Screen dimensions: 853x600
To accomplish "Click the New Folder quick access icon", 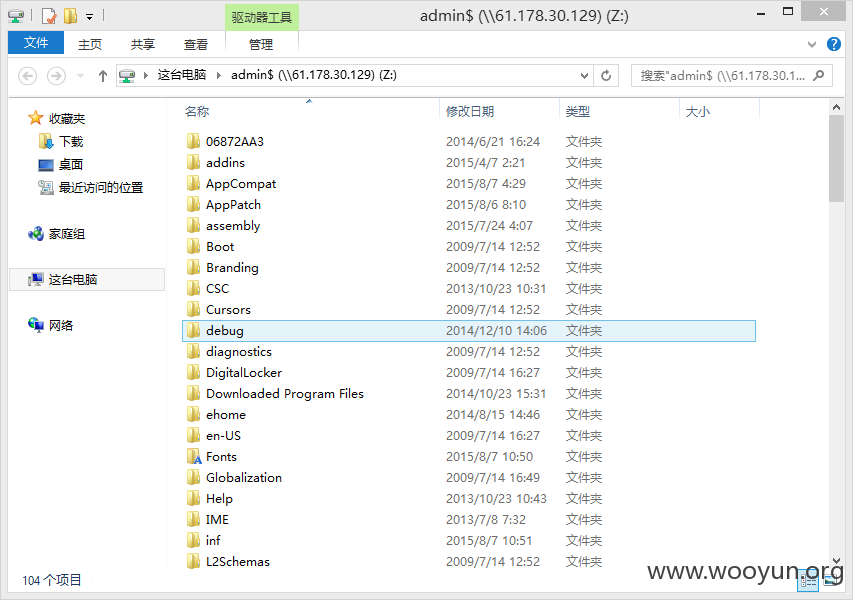I will click(70, 16).
